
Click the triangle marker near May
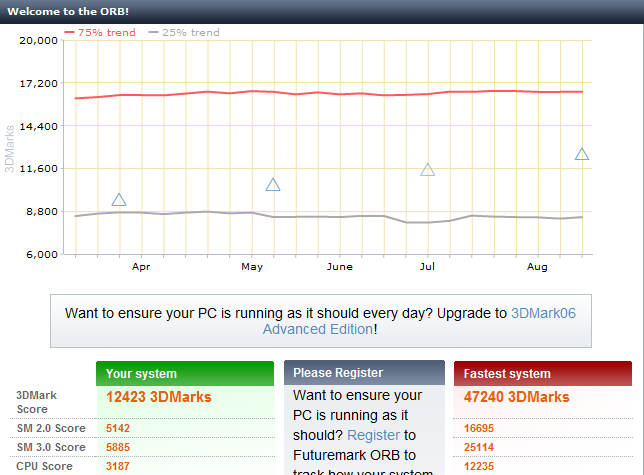[x=273, y=185]
